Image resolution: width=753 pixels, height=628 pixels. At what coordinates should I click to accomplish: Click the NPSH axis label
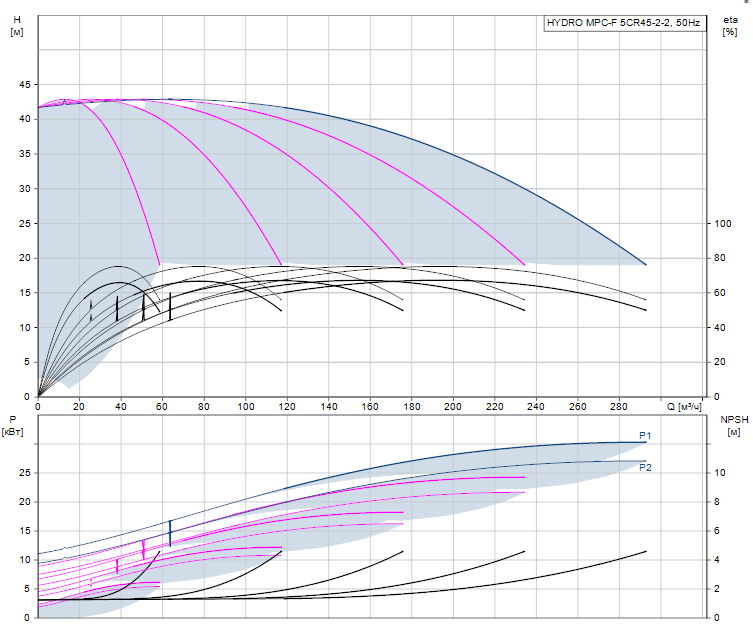[x=734, y=425]
